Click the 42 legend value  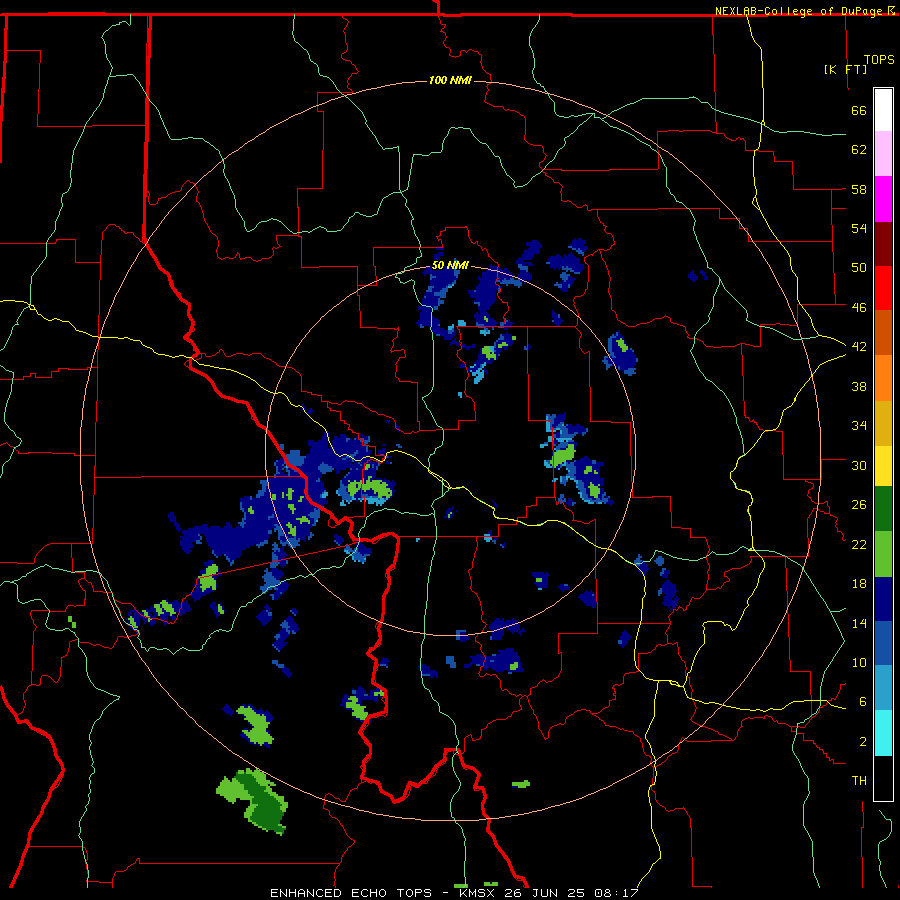pyautogui.click(x=859, y=347)
